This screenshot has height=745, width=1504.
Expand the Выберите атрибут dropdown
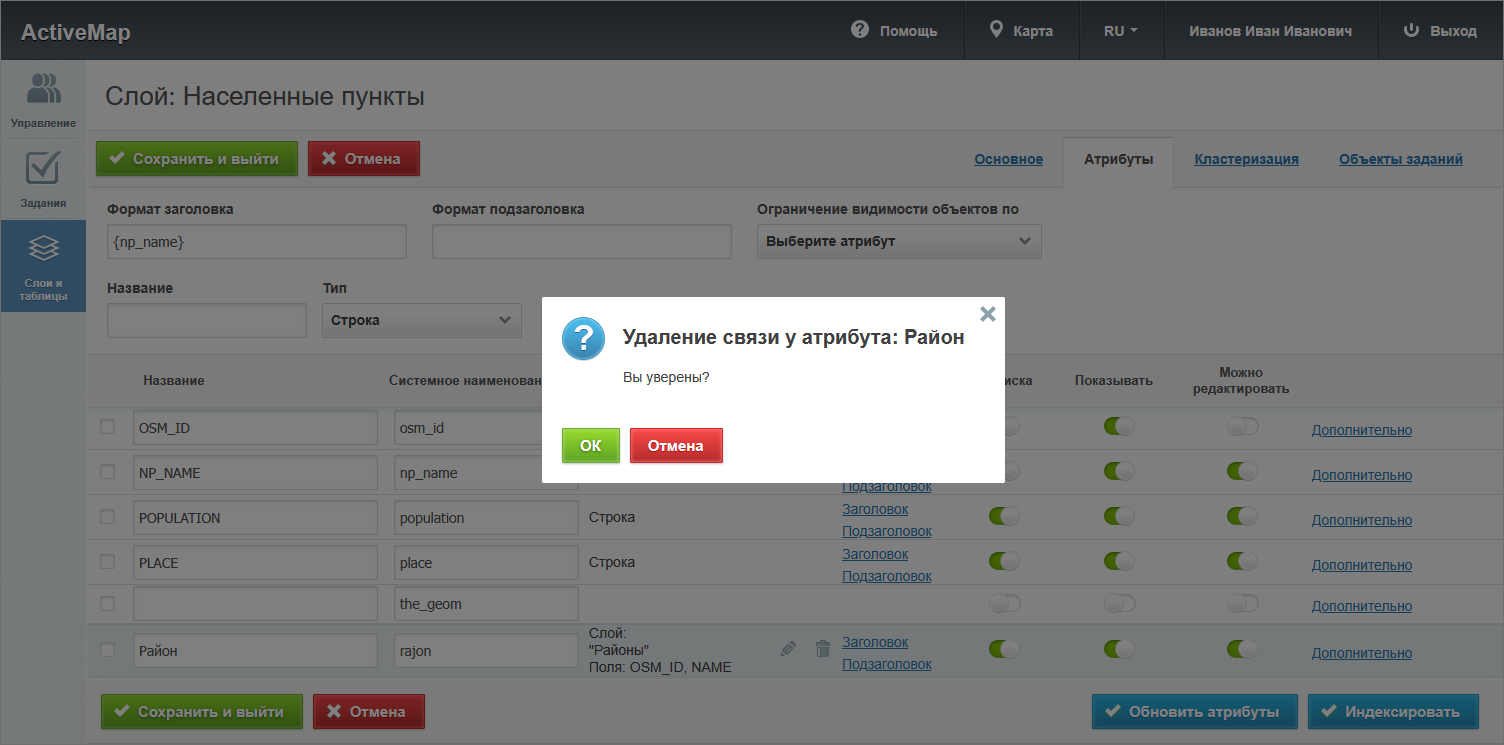coord(898,241)
